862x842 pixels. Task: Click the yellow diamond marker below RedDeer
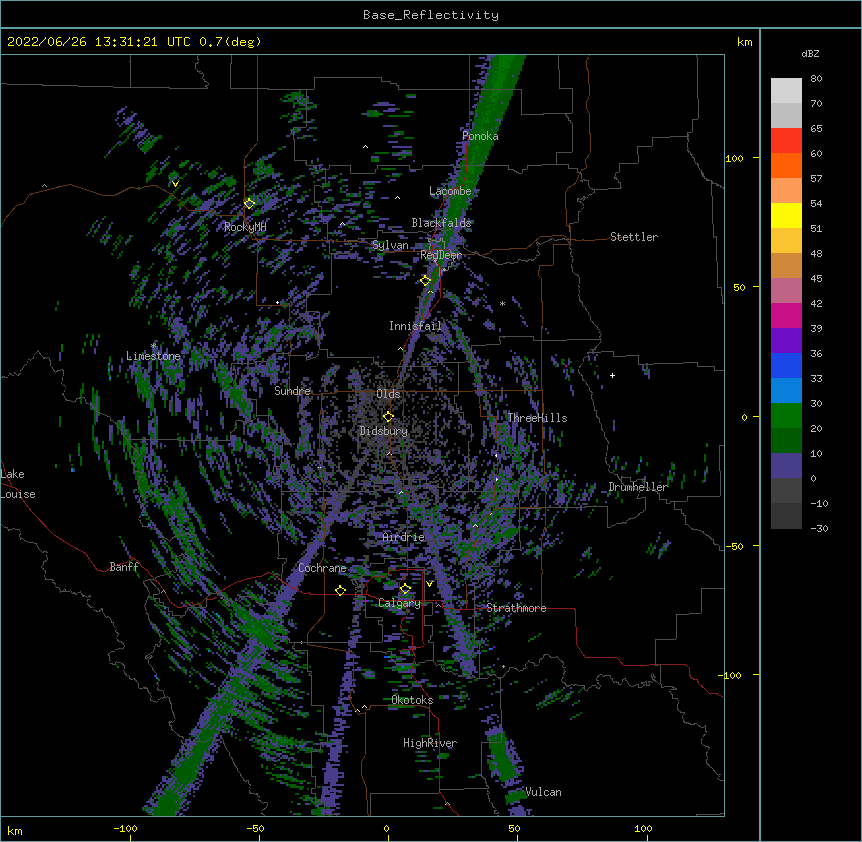pos(426,281)
